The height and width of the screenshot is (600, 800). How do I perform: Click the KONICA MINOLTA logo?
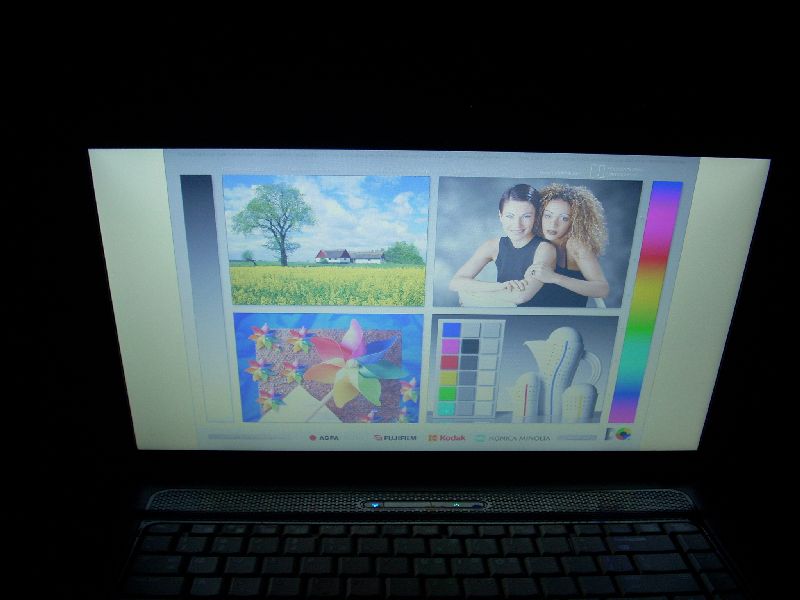click(513, 438)
